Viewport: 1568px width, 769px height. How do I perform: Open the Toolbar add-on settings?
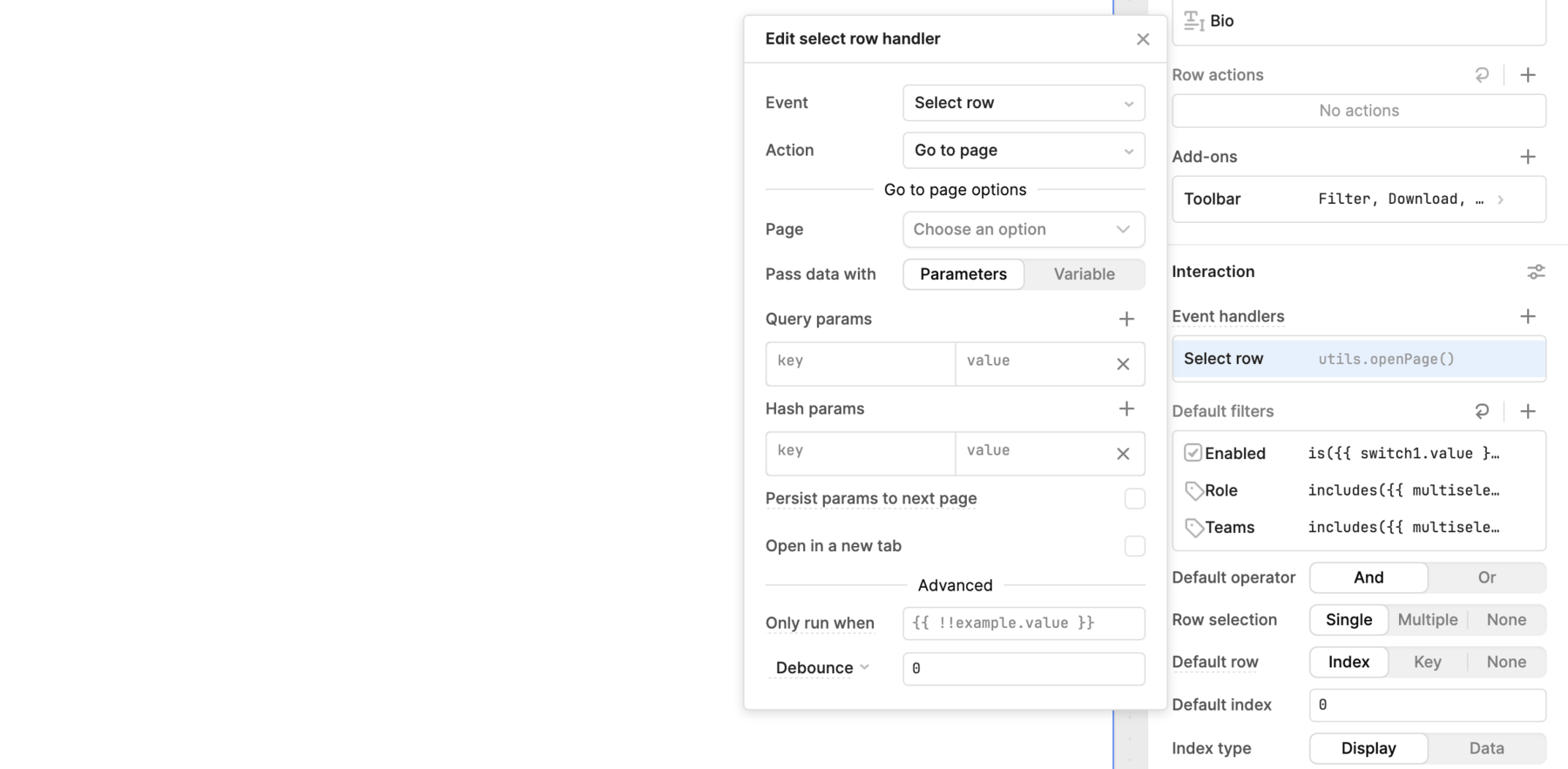pos(1359,199)
